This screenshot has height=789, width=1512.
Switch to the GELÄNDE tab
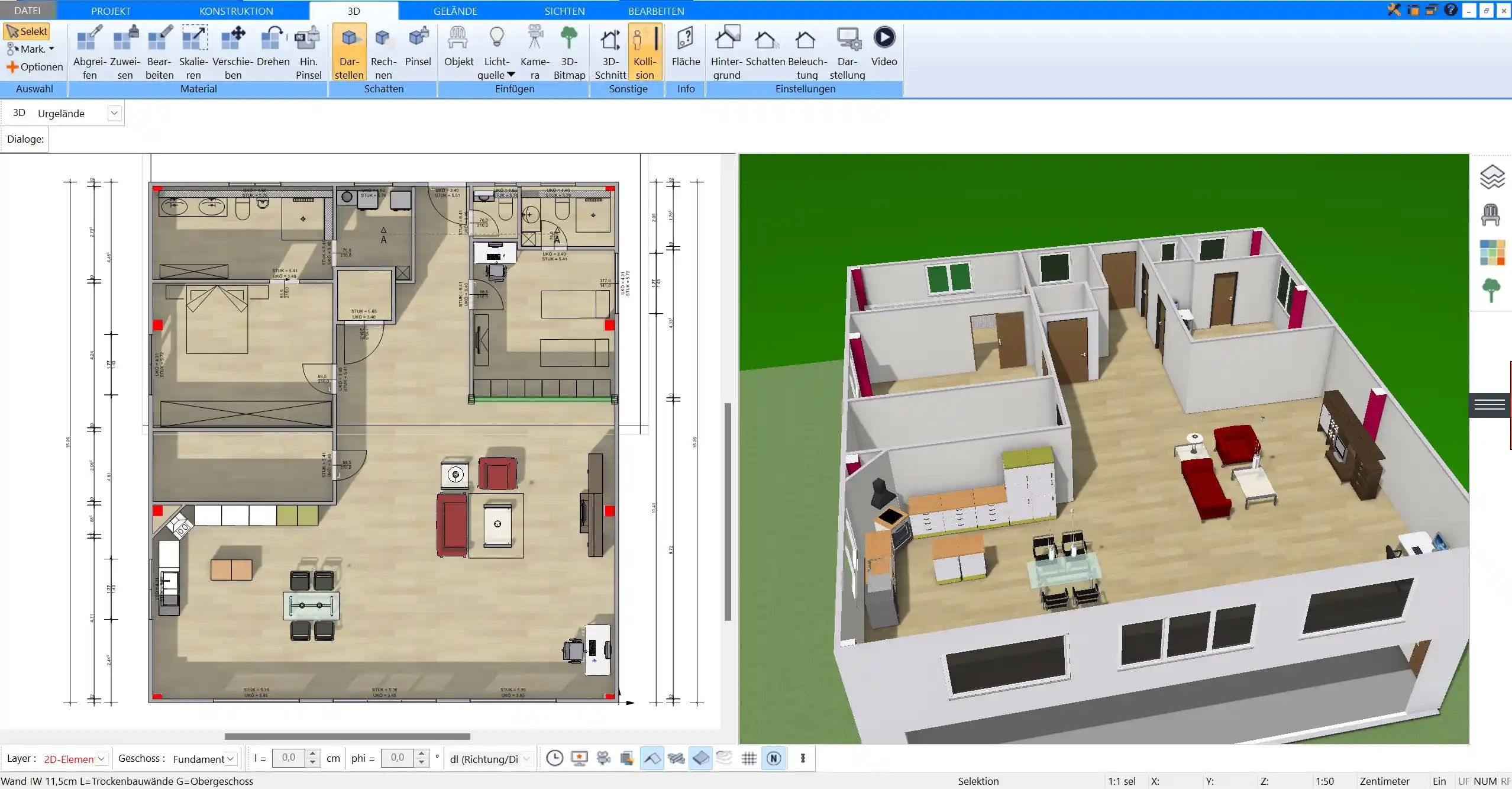click(x=455, y=11)
